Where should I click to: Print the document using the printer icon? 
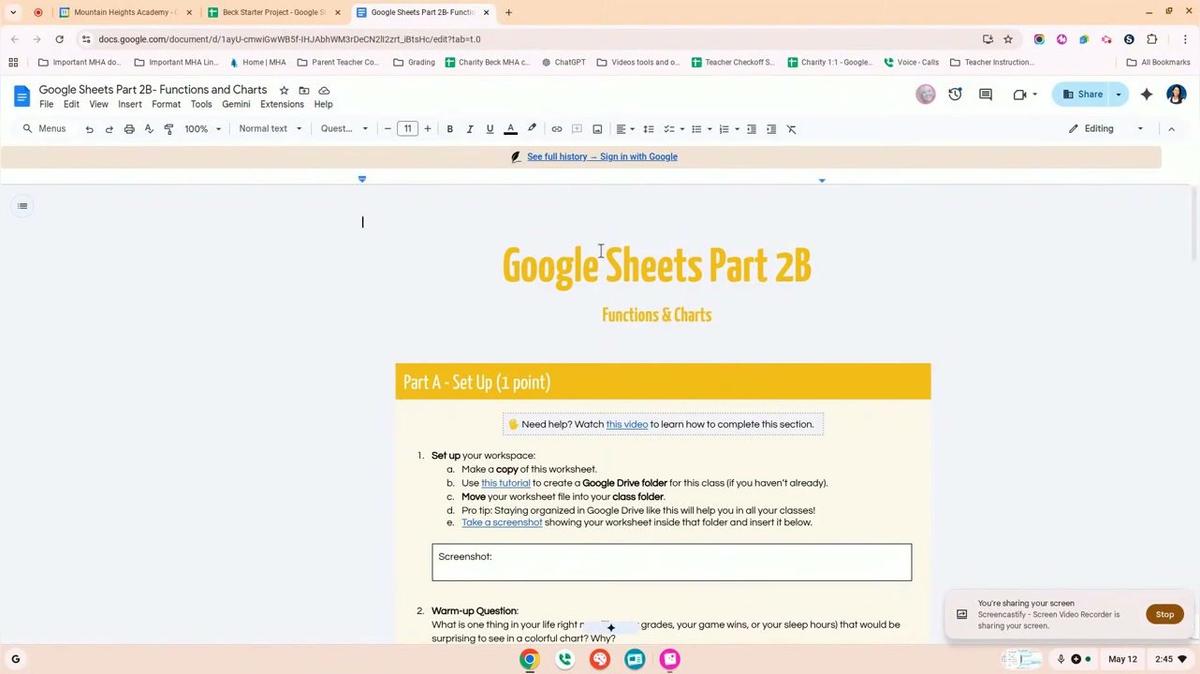(129, 129)
